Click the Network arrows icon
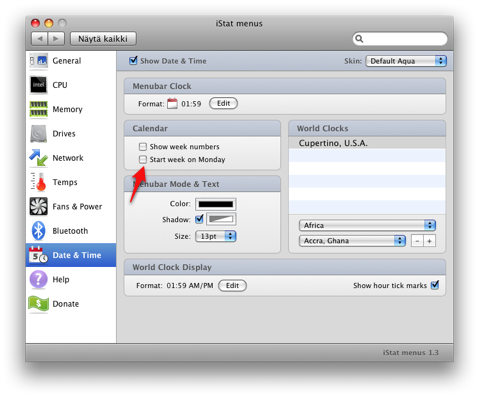Viewport: 479px width, 397px height. (39, 158)
